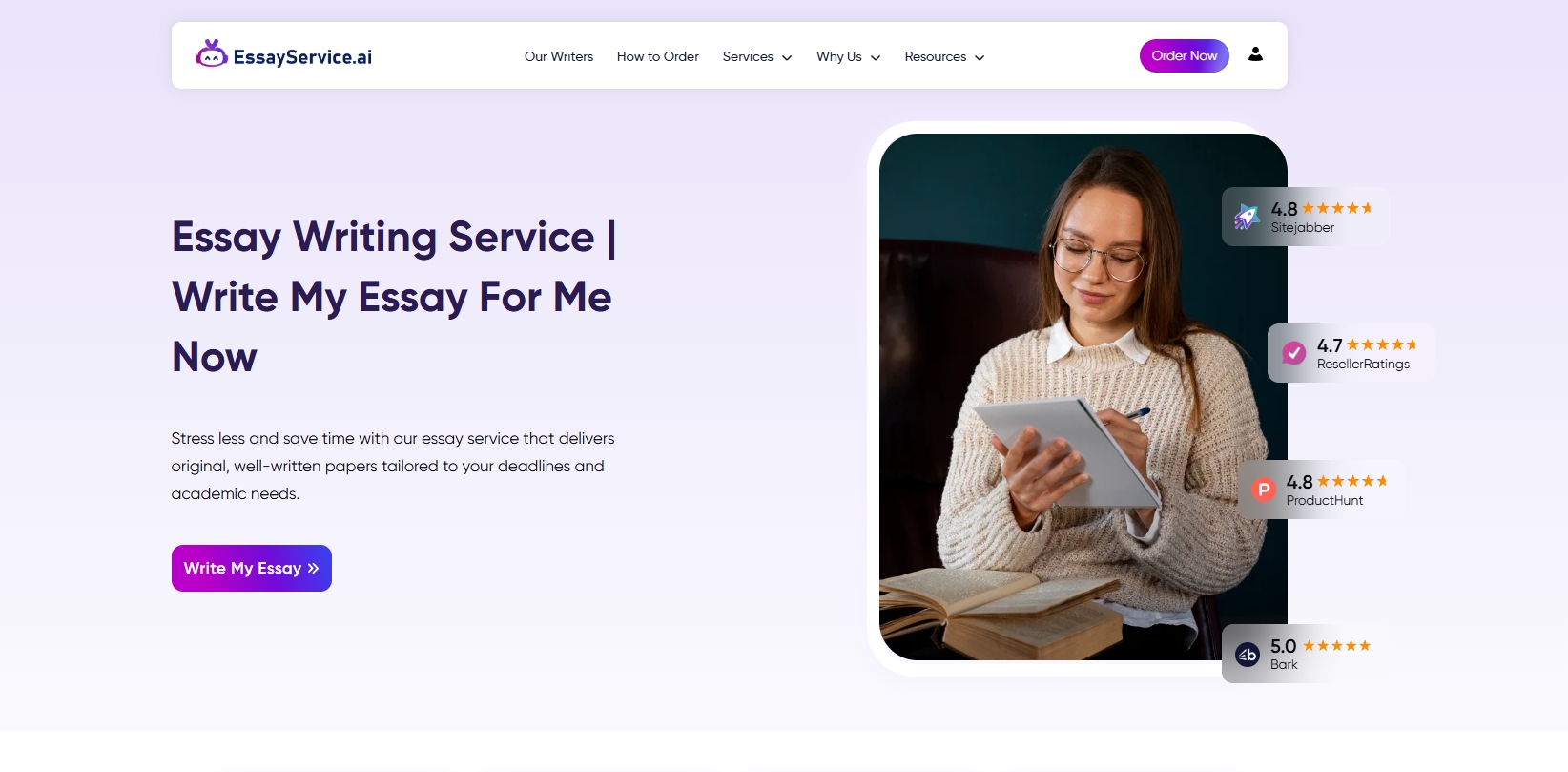Open the user account profile icon
The height and width of the screenshot is (772, 1568).
pos(1255,54)
